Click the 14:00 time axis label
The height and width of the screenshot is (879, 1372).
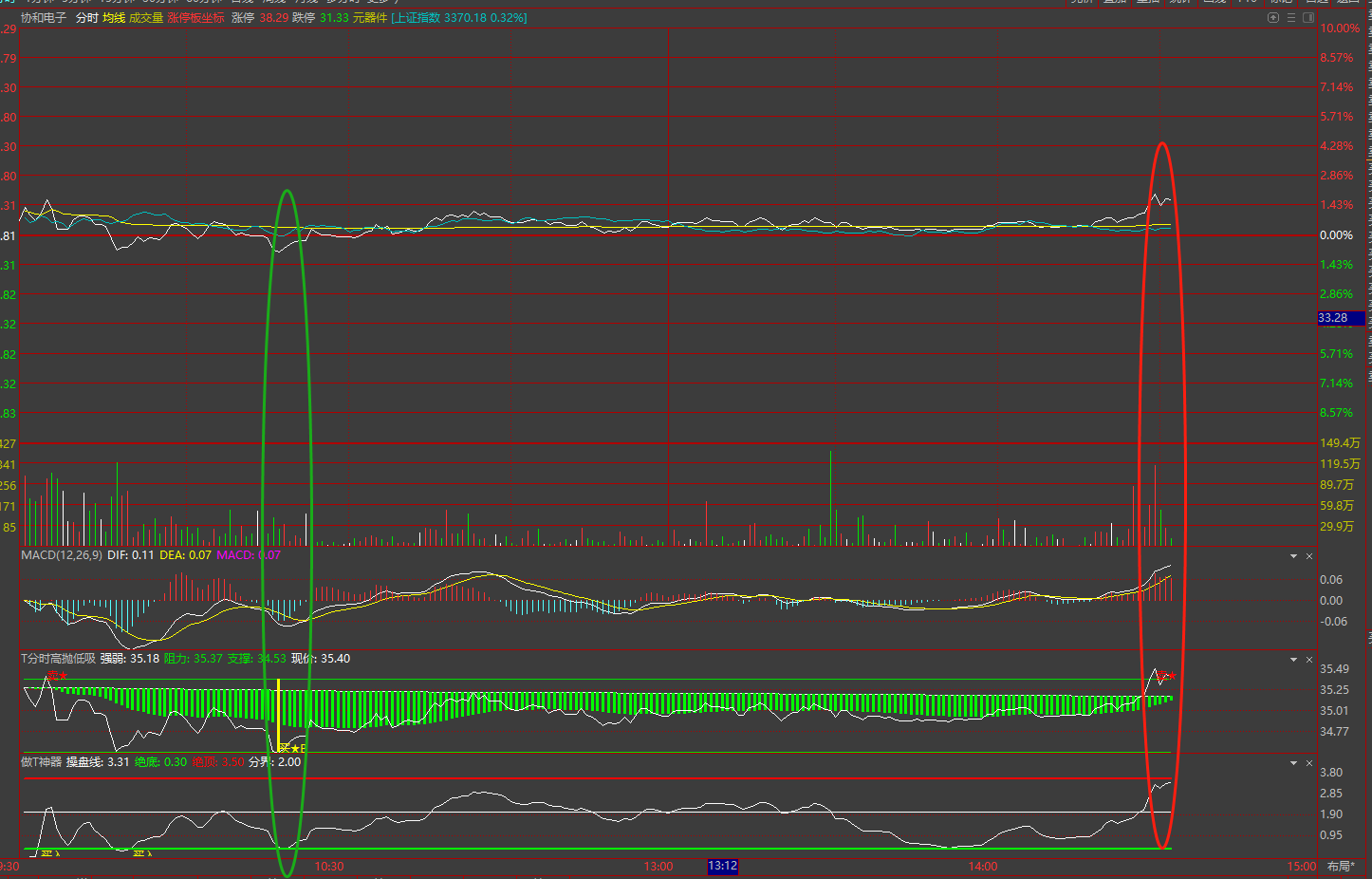983,866
